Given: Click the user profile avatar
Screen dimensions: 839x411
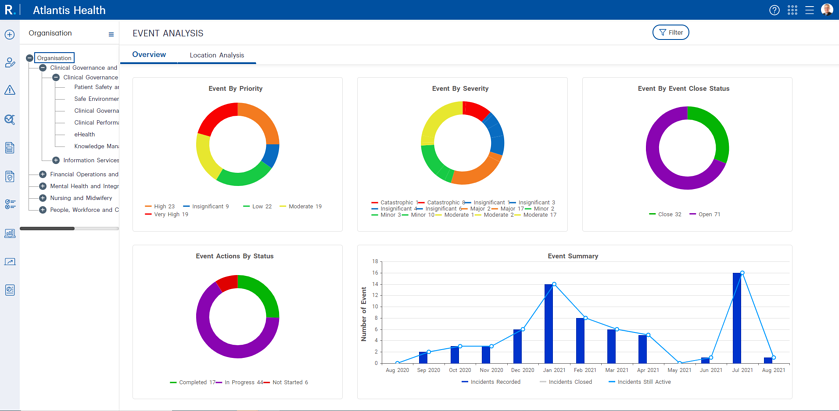Looking at the screenshot, I should (x=827, y=10).
